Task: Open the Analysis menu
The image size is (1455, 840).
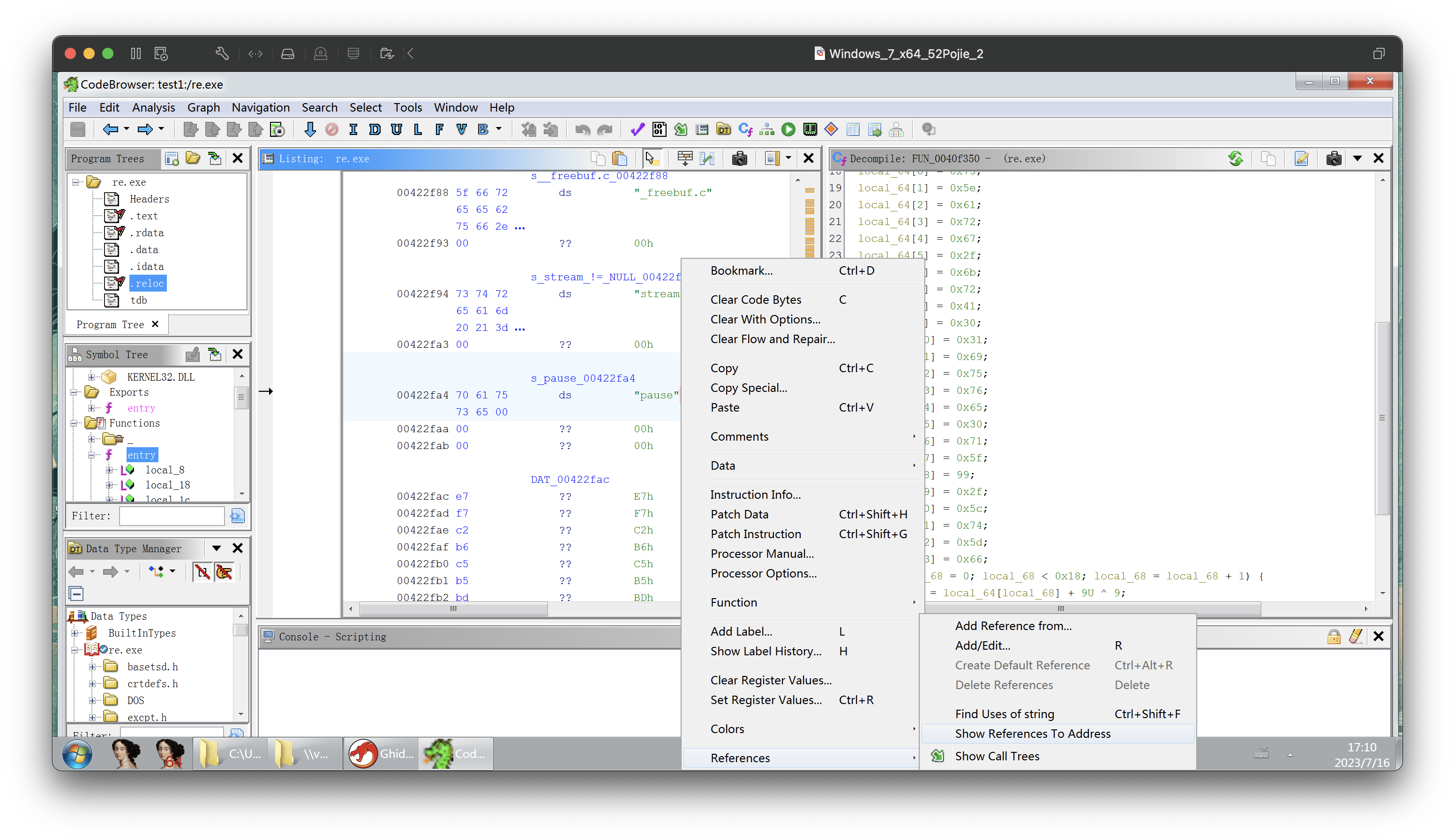Action: click(x=153, y=107)
